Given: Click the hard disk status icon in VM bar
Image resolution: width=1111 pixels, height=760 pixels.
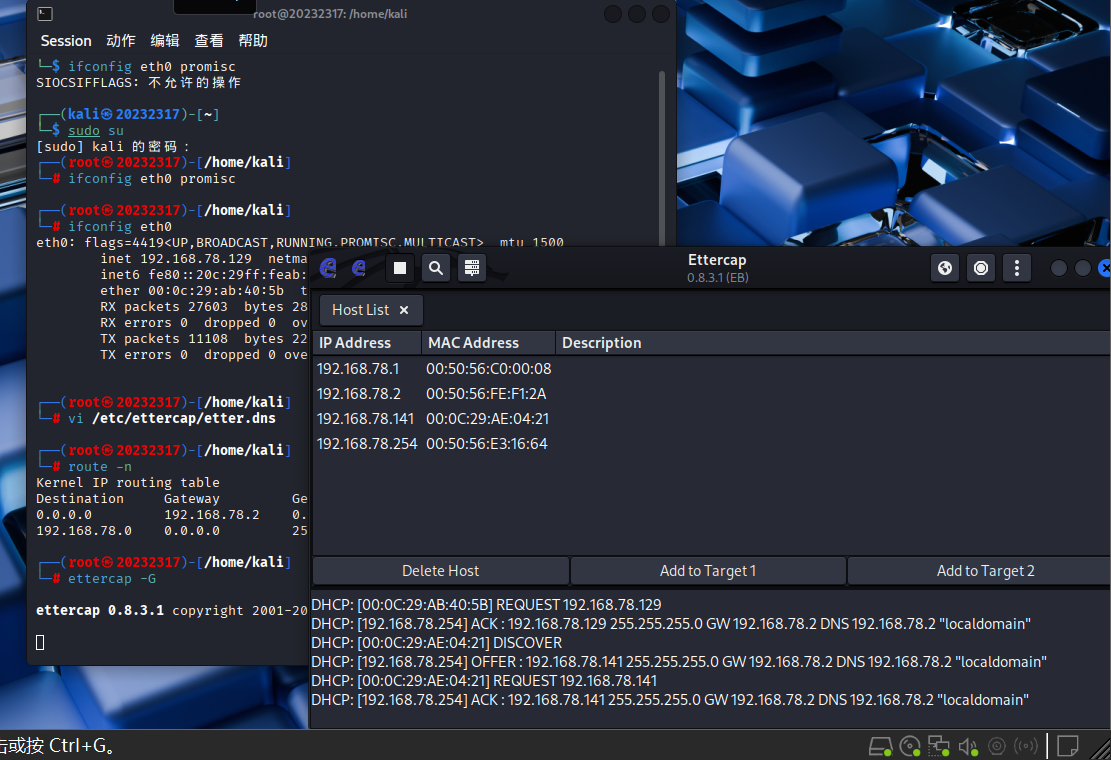Looking at the screenshot, I should [881, 746].
